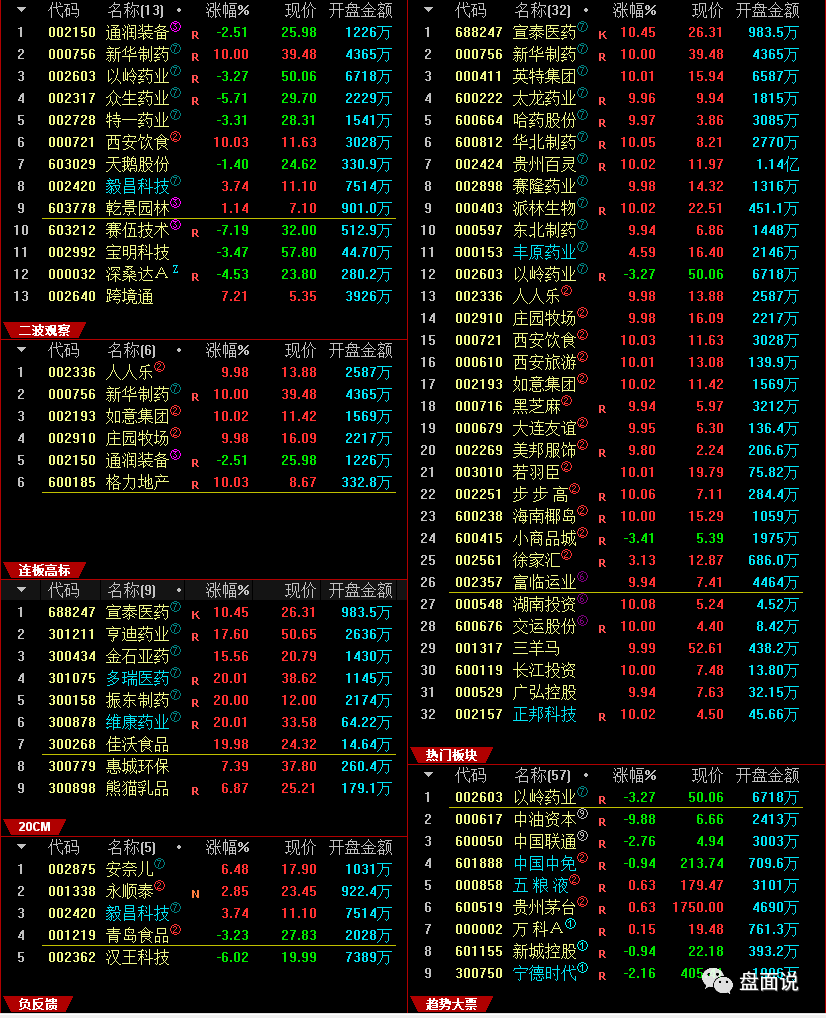Click the red badge next to 青岛食品
Screen dimensions: 826x1018
tap(175, 930)
